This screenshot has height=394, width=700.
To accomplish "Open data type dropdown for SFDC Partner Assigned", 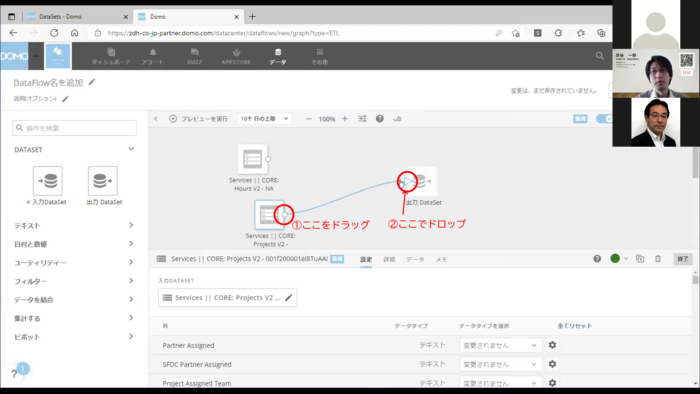I will coord(500,364).
